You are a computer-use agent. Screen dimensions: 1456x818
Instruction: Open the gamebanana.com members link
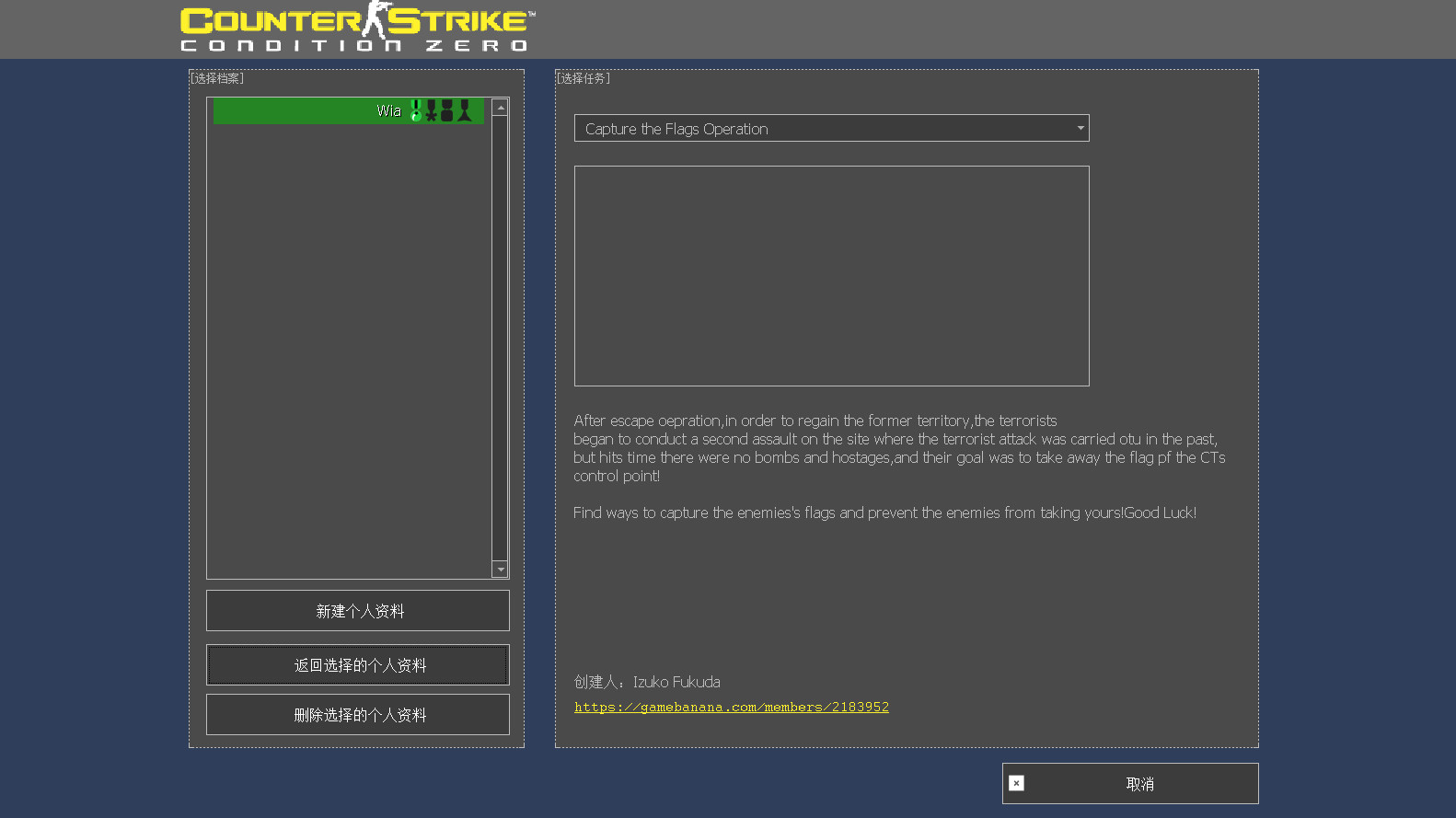[x=732, y=707]
